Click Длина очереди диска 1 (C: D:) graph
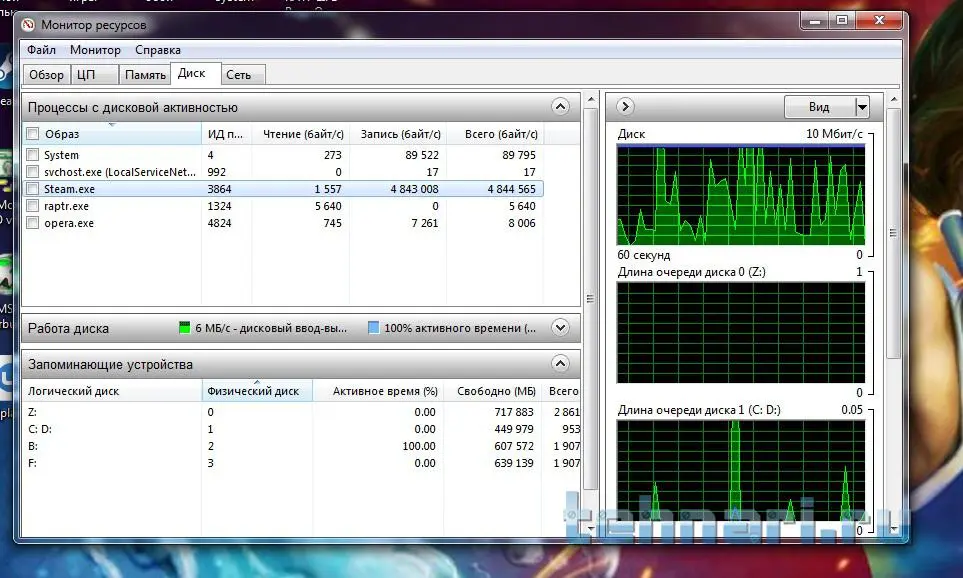 click(741, 471)
